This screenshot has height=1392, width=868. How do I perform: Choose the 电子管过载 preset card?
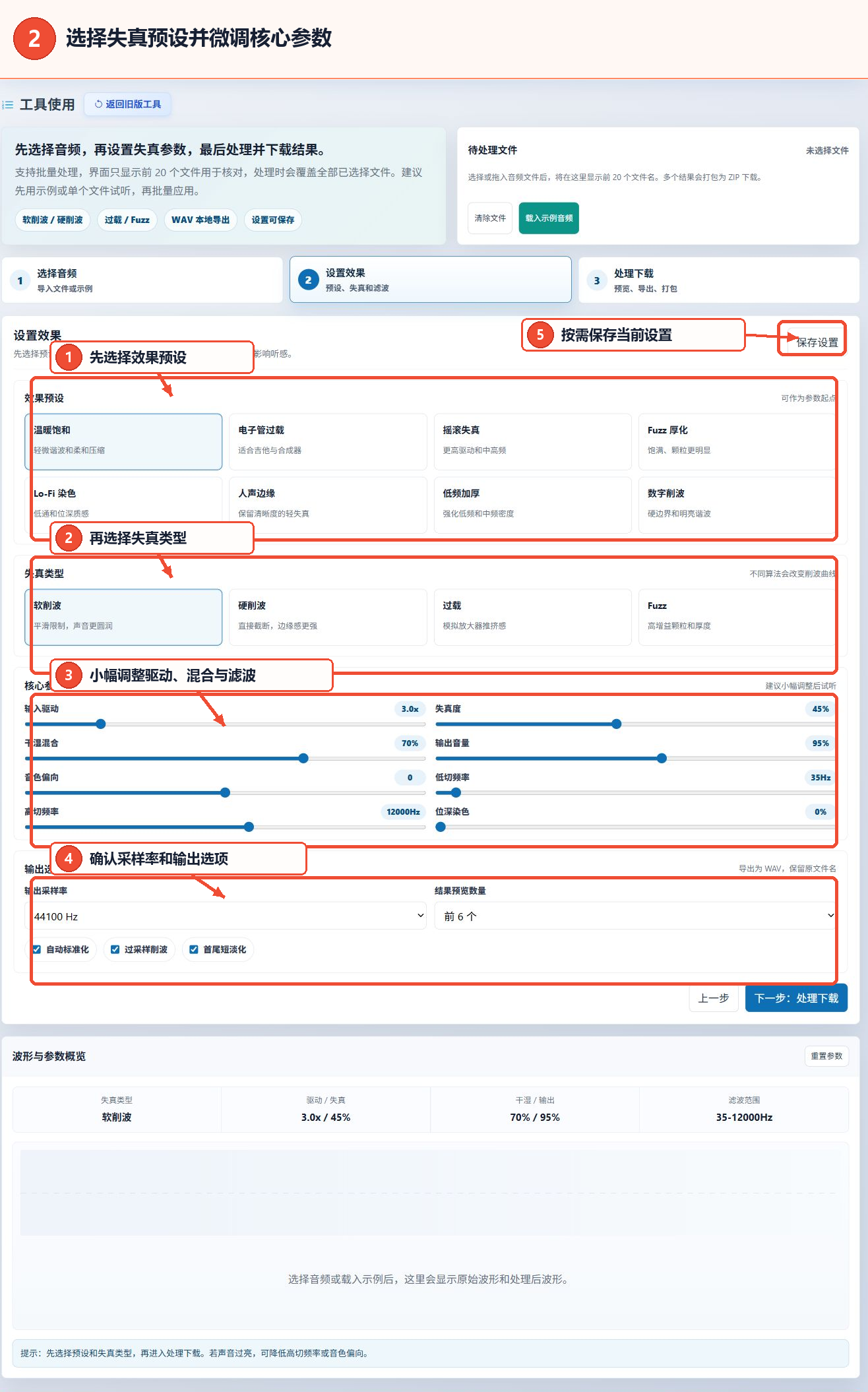[328, 441]
